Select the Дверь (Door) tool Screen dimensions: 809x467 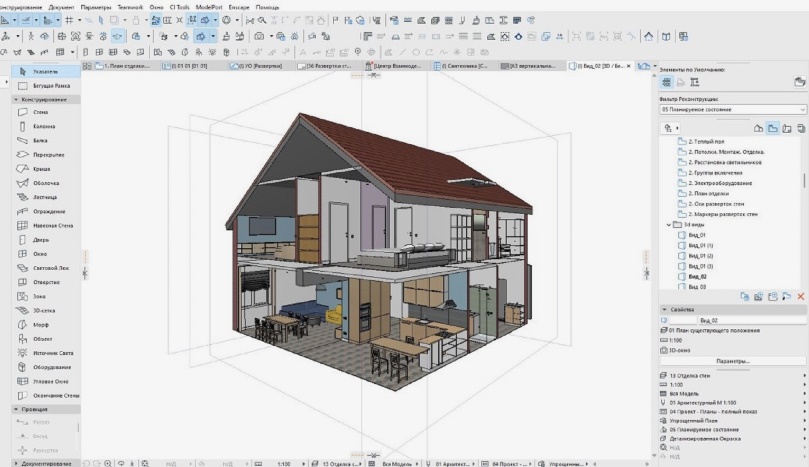(x=45, y=239)
